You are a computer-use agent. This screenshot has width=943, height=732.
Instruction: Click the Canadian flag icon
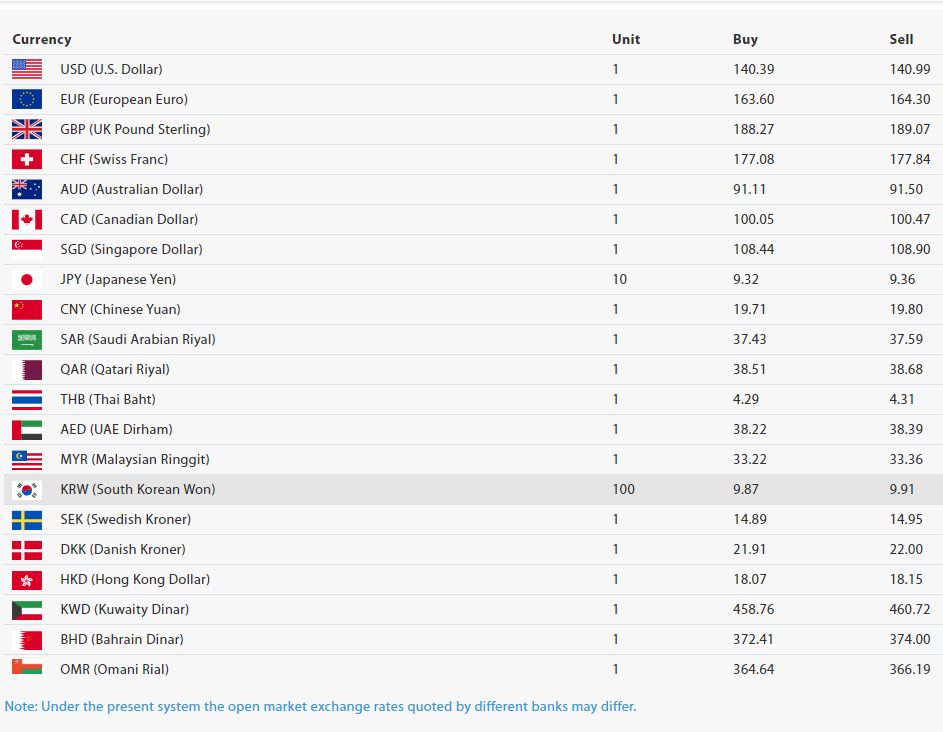pyautogui.click(x=27, y=219)
